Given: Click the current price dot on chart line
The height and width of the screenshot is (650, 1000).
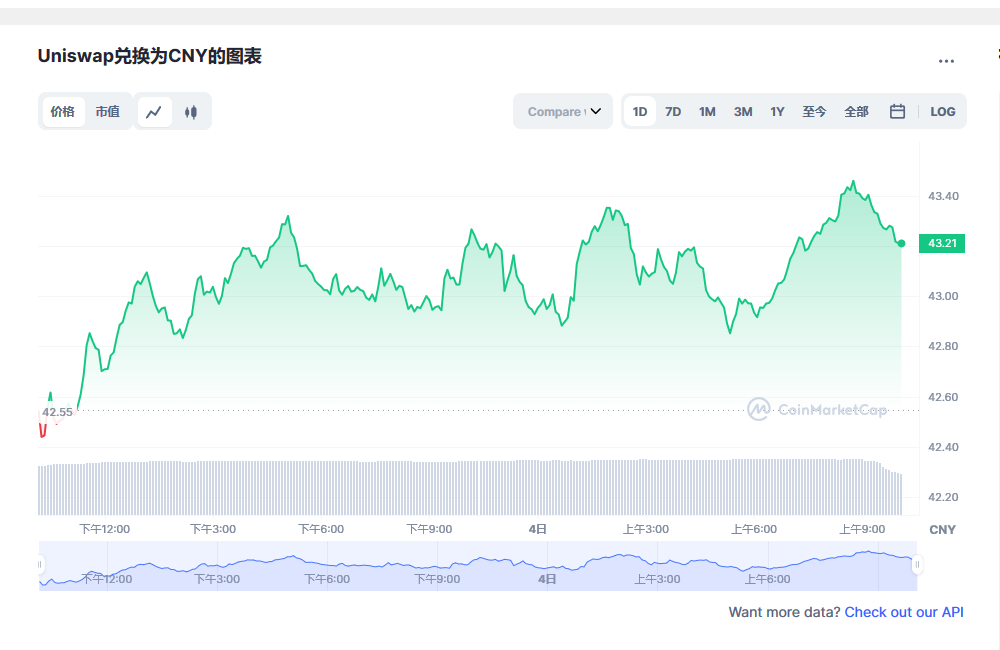Looking at the screenshot, I should pyautogui.click(x=901, y=243).
